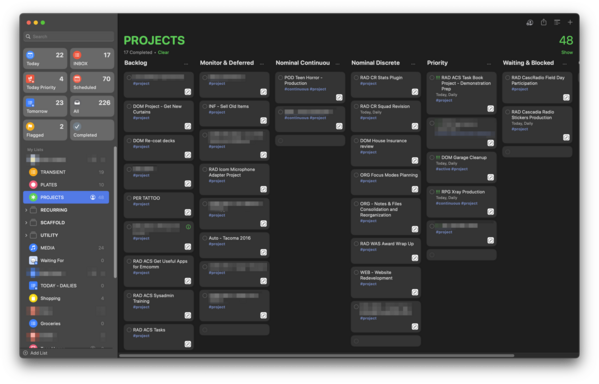
Task: Click the collaborate icon in the toolbar
Action: (x=529, y=23)
